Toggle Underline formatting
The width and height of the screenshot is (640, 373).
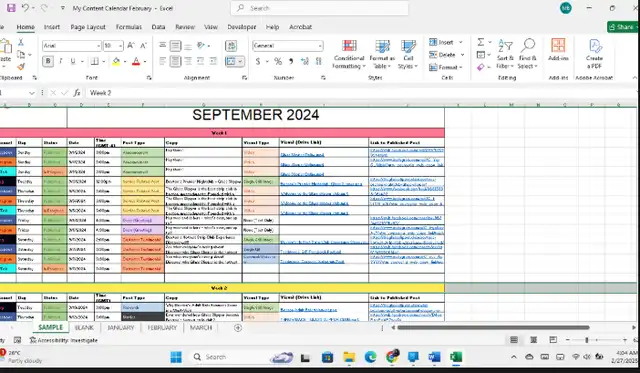pos(73,61)
